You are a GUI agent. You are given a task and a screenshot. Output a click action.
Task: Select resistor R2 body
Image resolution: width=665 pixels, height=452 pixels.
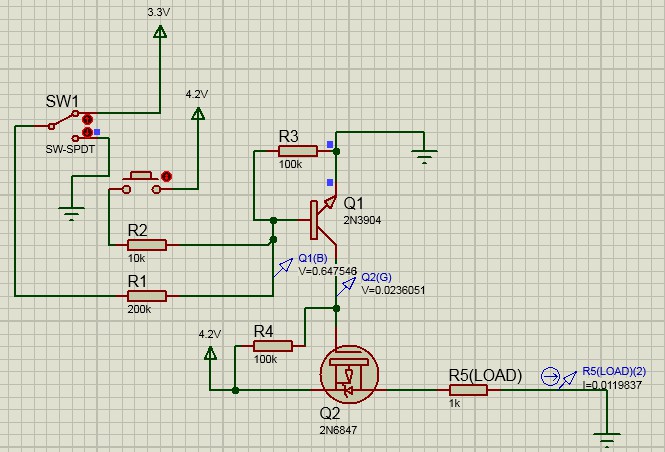point(147,245)
